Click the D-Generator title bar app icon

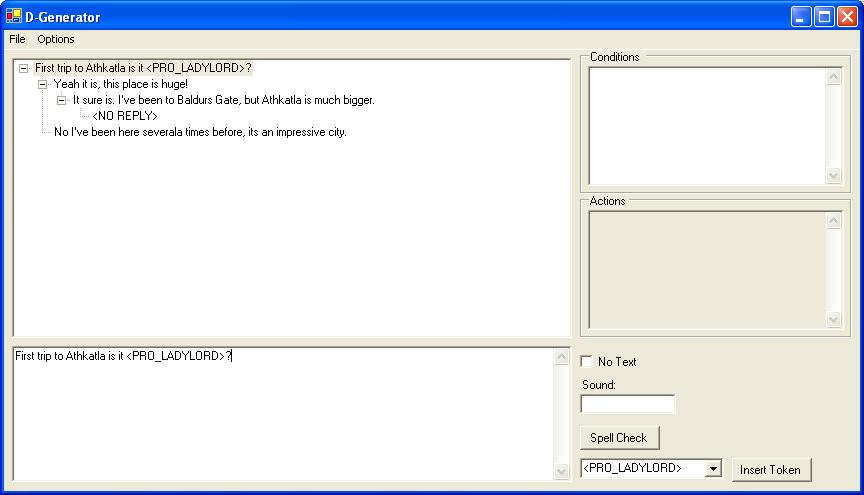pos(14,17)
